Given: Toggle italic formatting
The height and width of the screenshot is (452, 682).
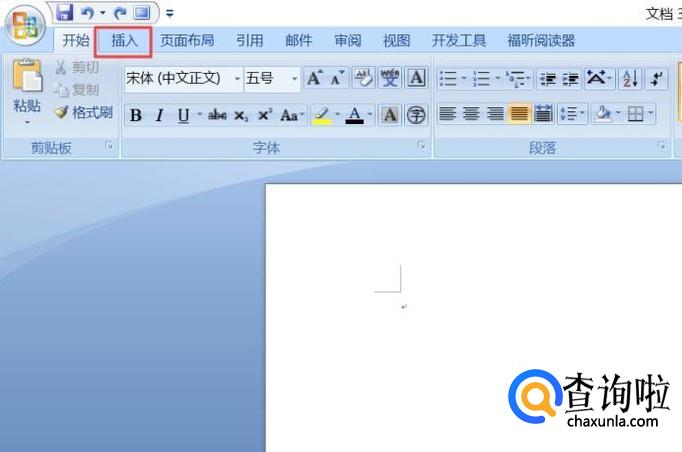Looking at the screenshot, I should coord(160,115).
